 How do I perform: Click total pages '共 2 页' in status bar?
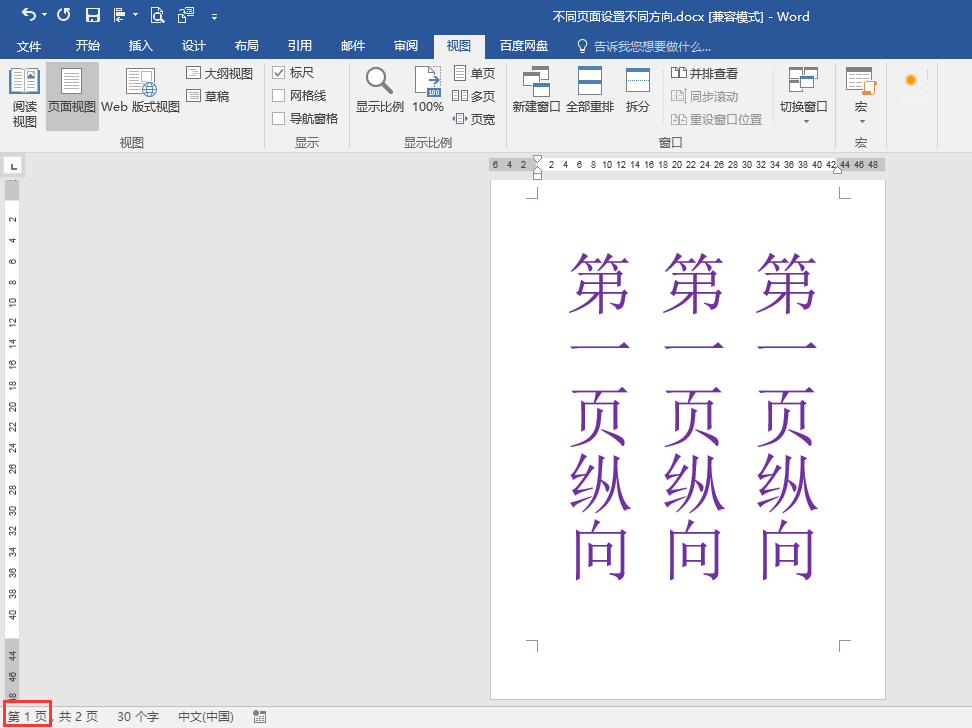pyautogui.click(x=78, y=717)
